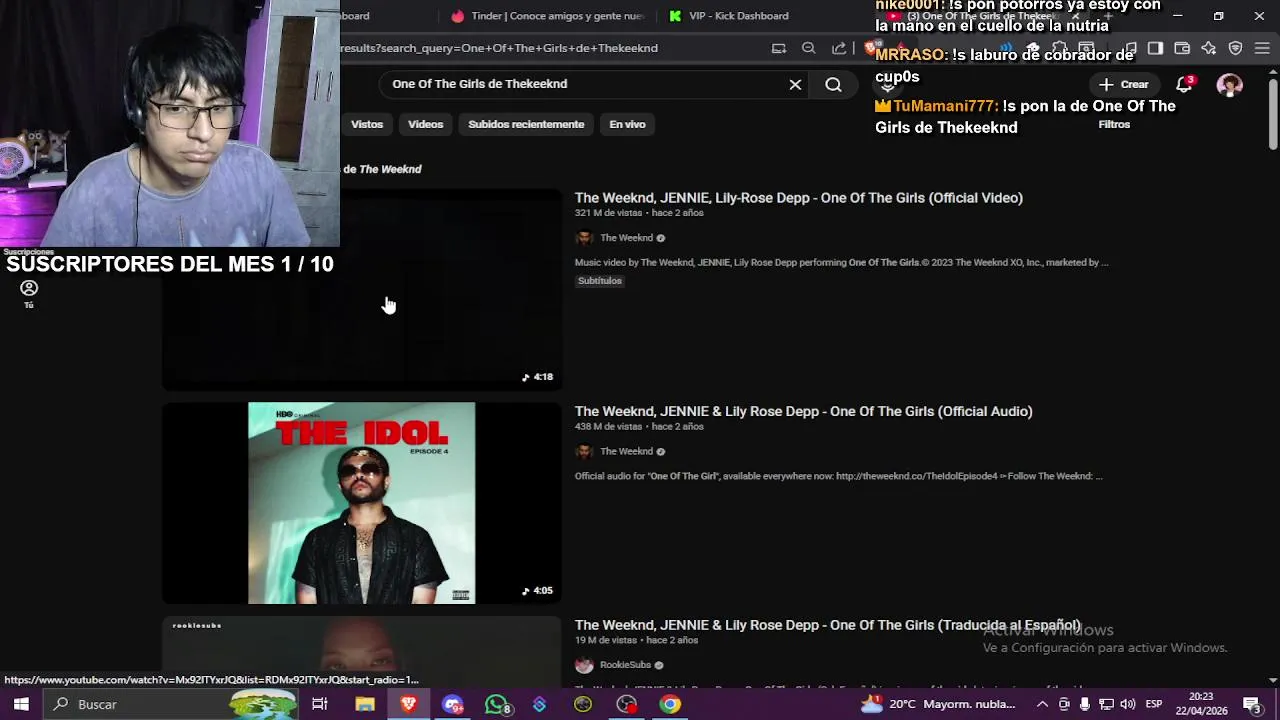Open the Windows Start menu

(21, 704)
